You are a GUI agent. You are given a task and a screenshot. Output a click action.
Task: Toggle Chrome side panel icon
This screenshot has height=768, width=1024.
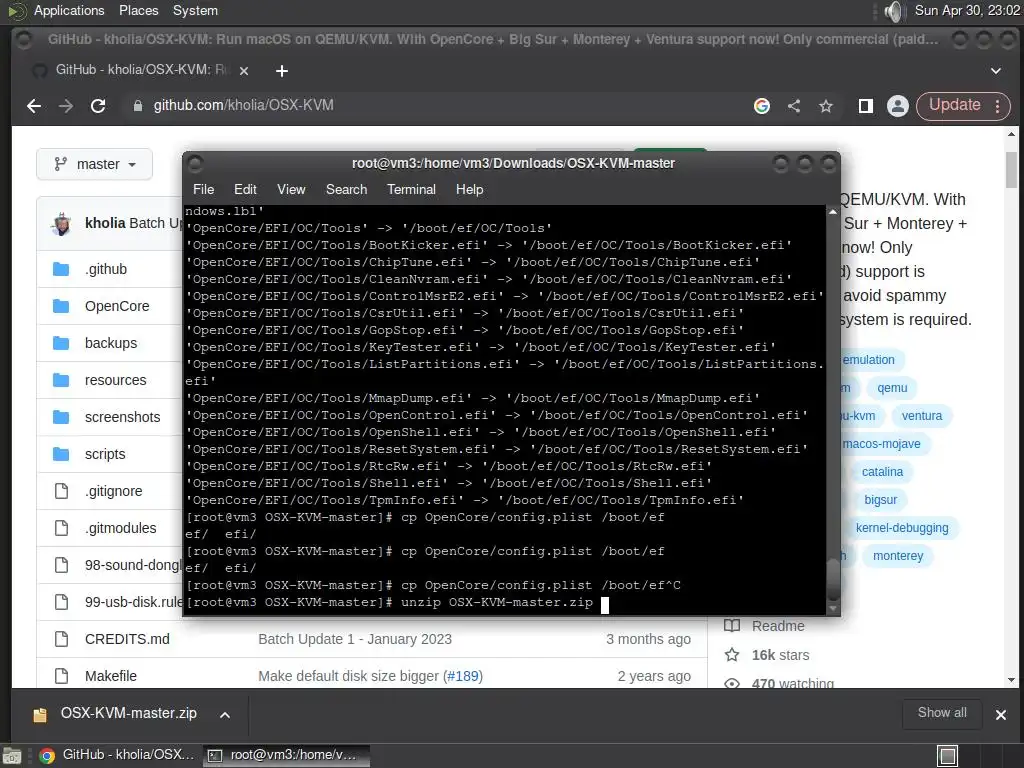(x=866, y=106)
